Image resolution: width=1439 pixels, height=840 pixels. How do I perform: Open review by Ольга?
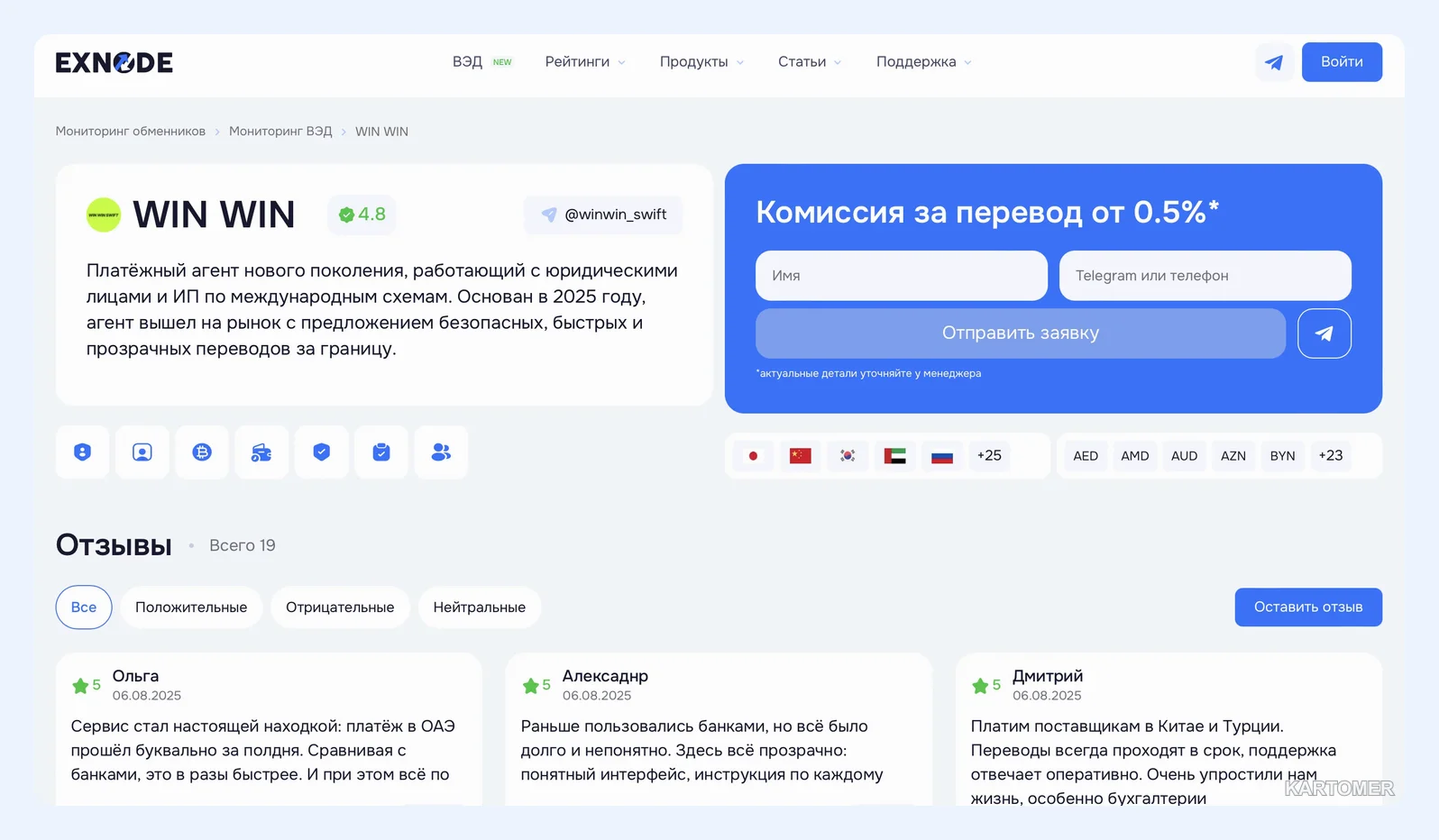(269, 728)
